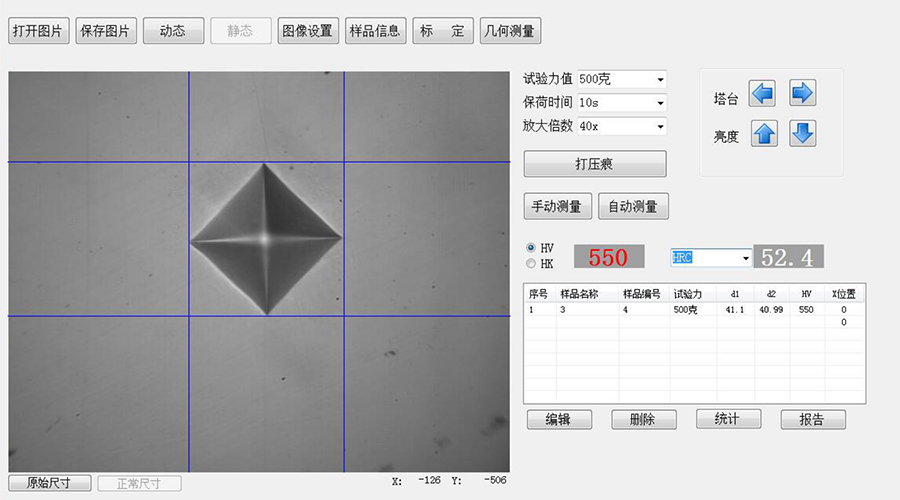Open 图像设置 image settings

308,30
